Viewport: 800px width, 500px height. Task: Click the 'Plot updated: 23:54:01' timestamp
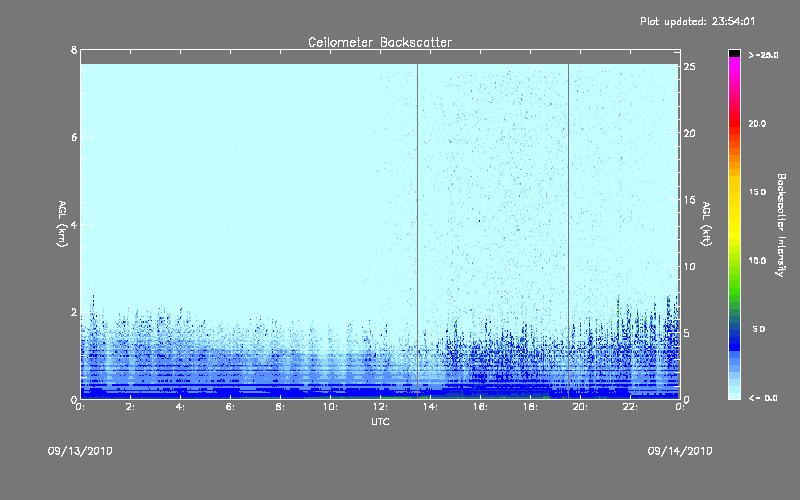[697, 21]
